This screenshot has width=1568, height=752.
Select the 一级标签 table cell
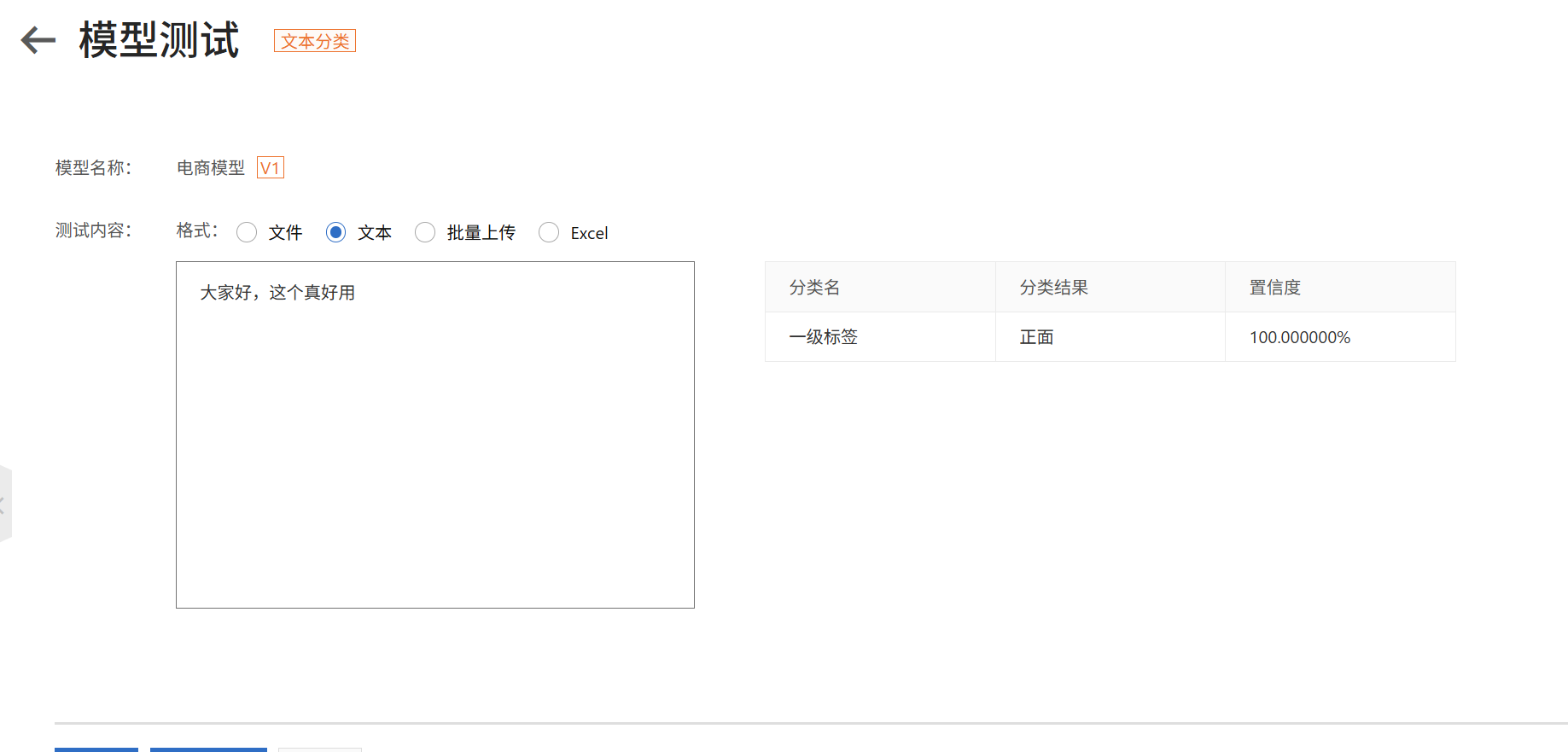click(x=823, y=337)
